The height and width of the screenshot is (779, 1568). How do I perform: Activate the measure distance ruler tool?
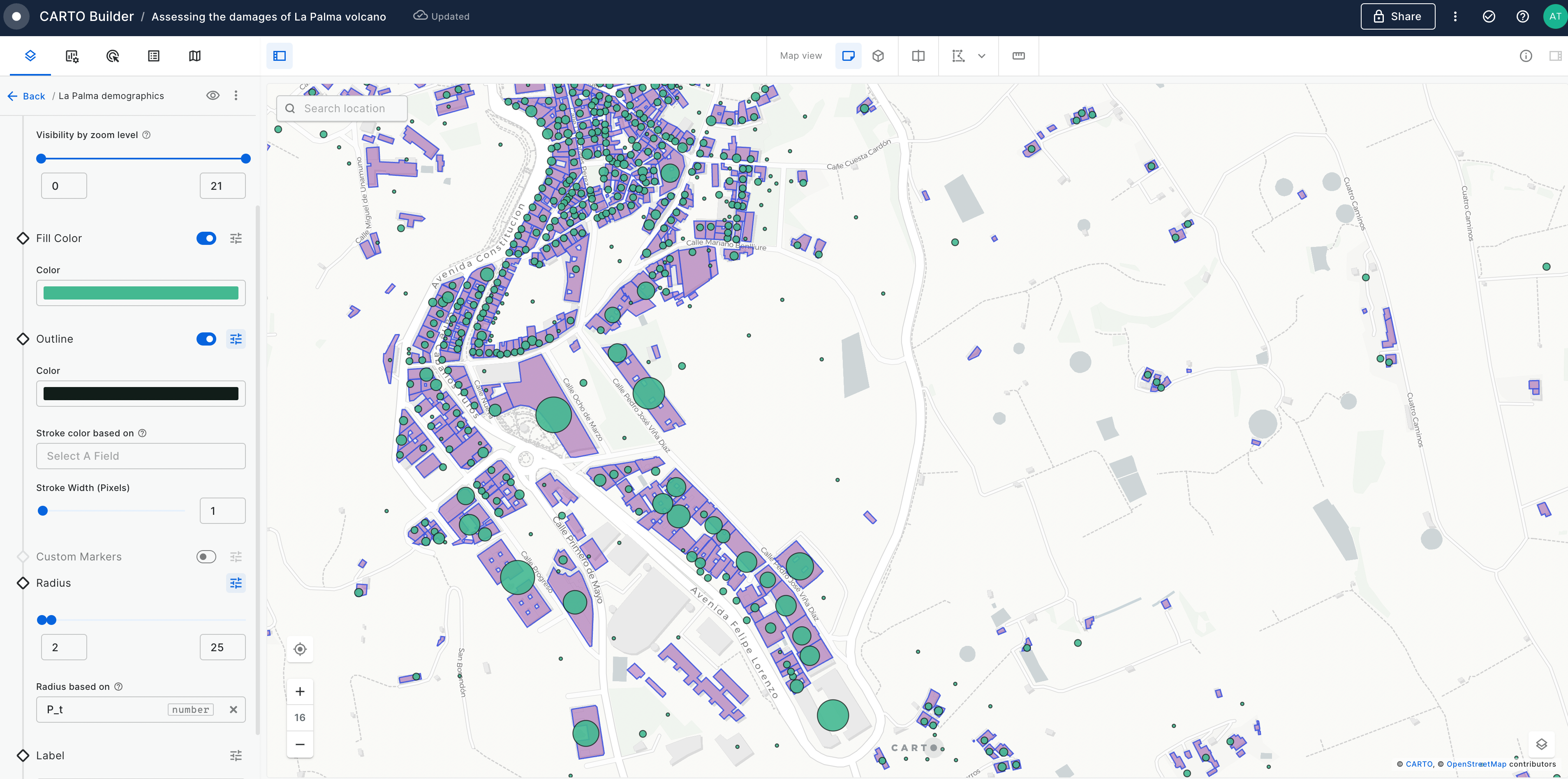(1018, 56)
